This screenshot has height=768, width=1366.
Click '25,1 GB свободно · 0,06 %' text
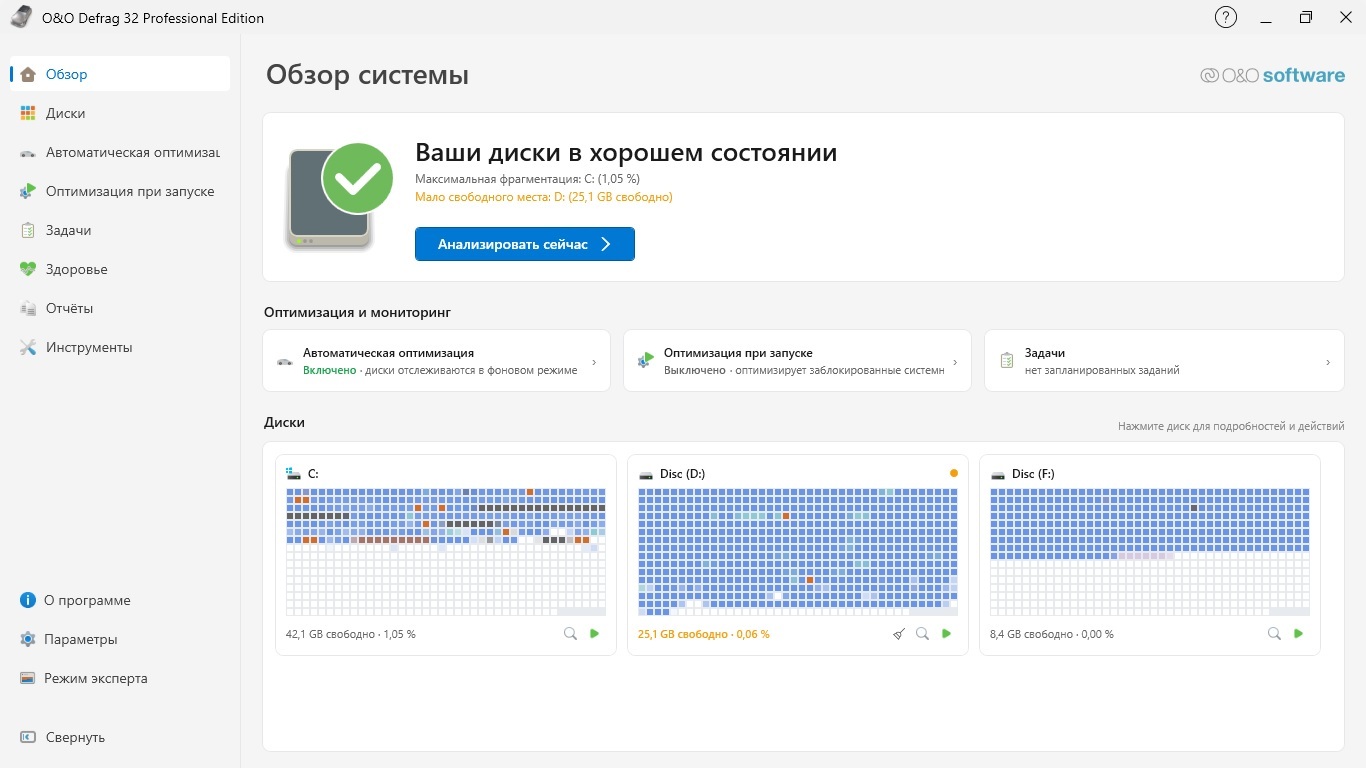(704, 634)
